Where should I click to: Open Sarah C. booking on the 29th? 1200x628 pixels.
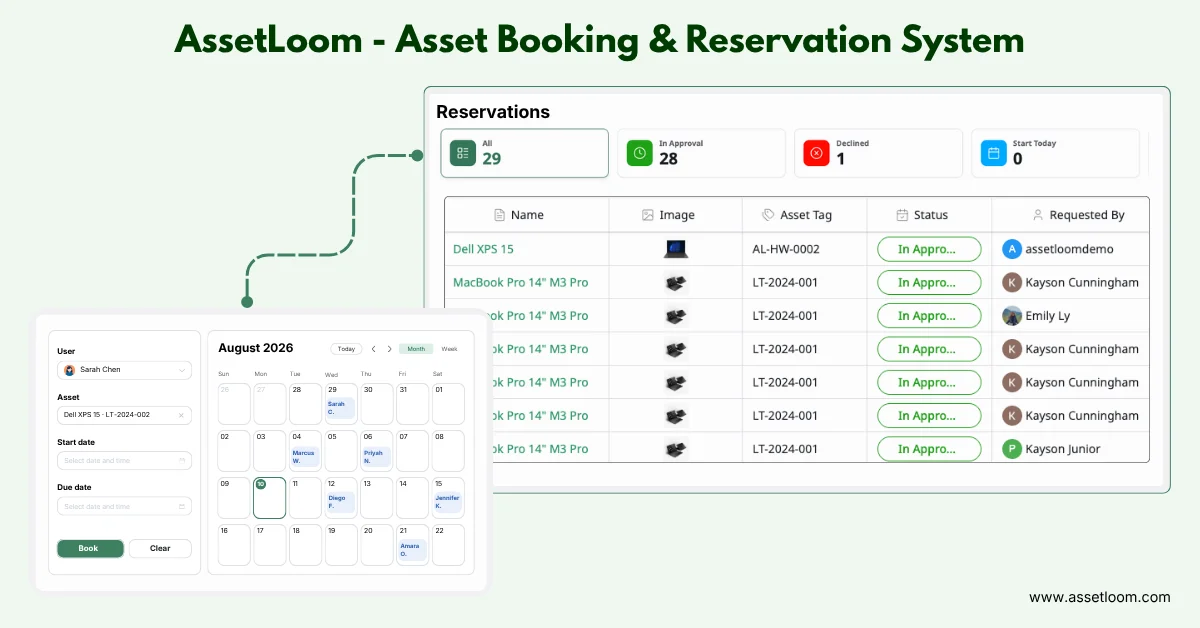340,408
